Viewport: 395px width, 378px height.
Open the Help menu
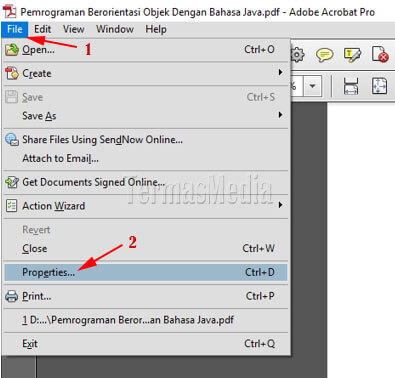click(156, 29)
